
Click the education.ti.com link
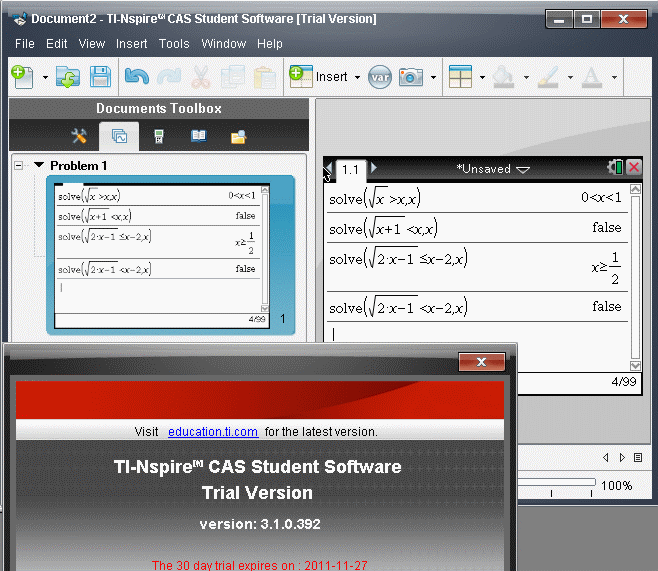(213, 432)
